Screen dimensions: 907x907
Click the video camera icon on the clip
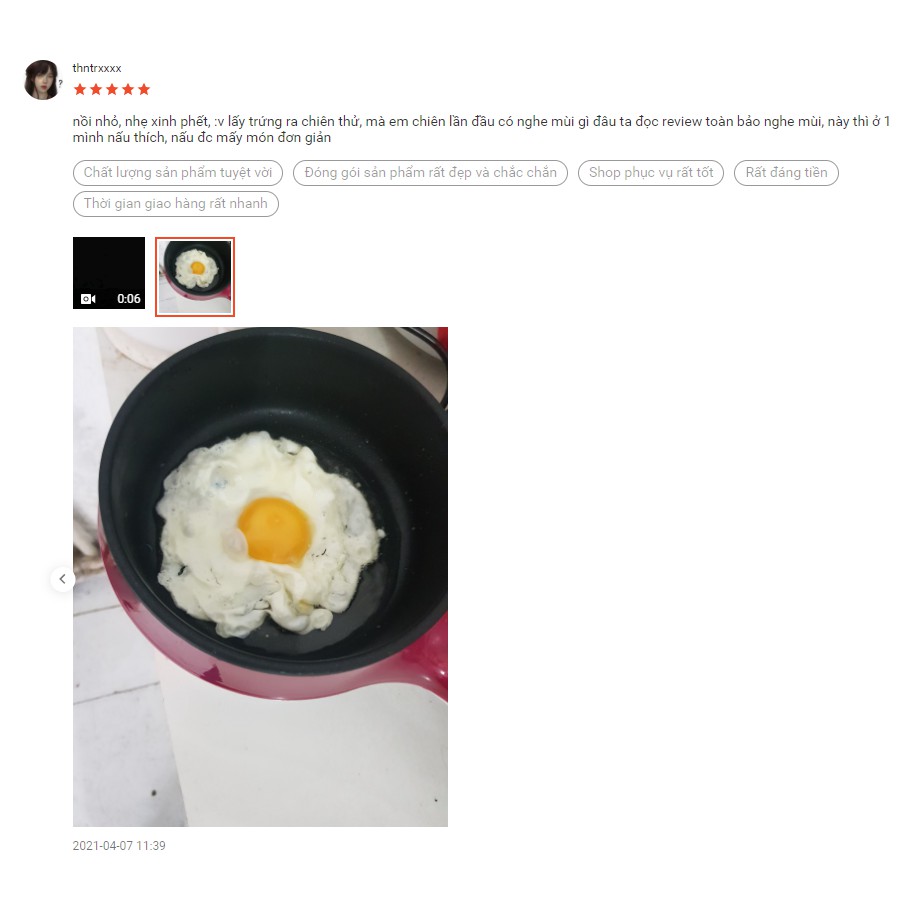88,298
